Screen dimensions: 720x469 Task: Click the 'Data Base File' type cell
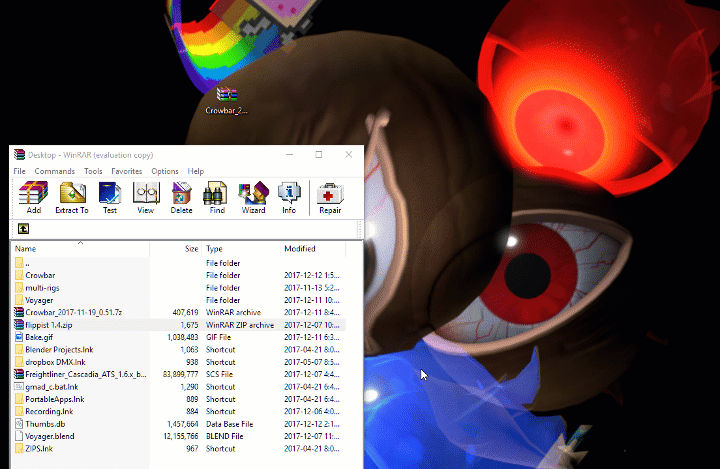pyautogui.click(x=230, y=424)
